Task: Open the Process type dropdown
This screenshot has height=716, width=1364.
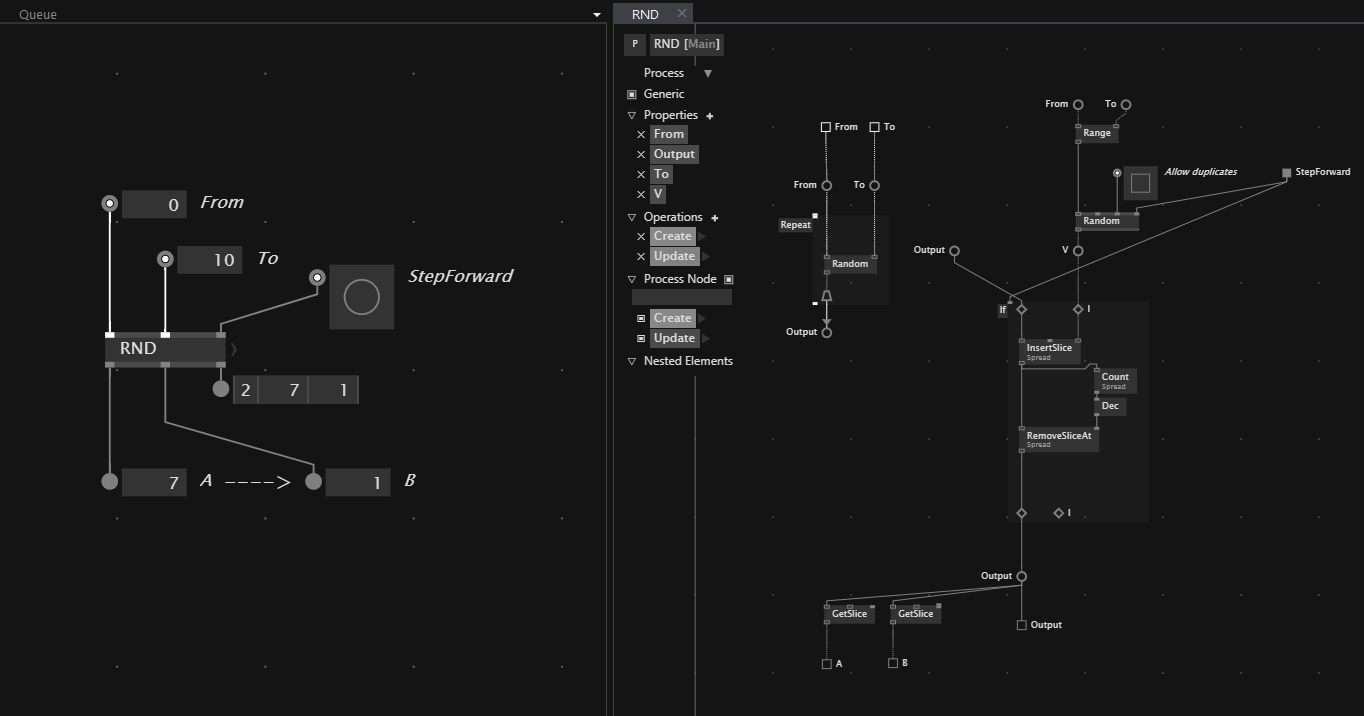Action: coord(708,73)
